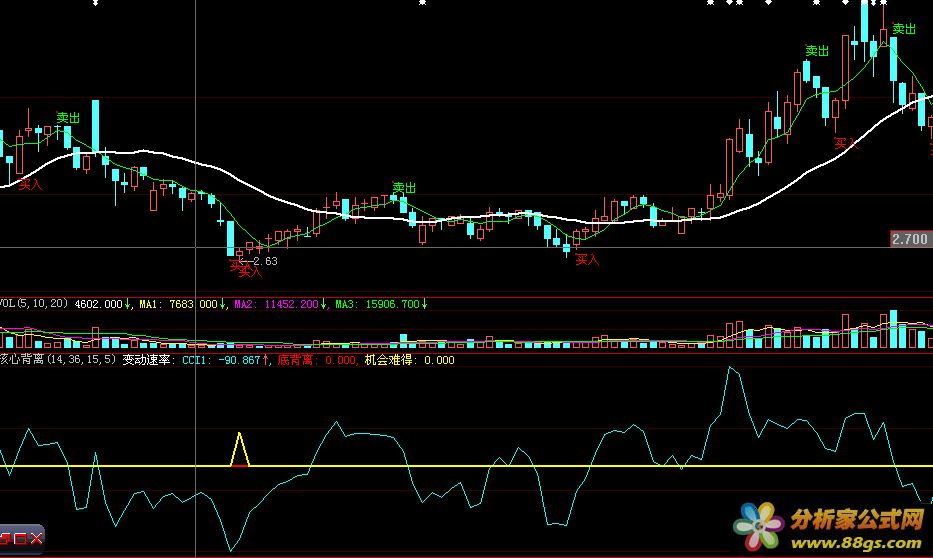Select the 核心背离(14,36,15,5) indicator title
The height and width of the screenshot is (558, 933).
pyautogui.click(x=58, y=359)
